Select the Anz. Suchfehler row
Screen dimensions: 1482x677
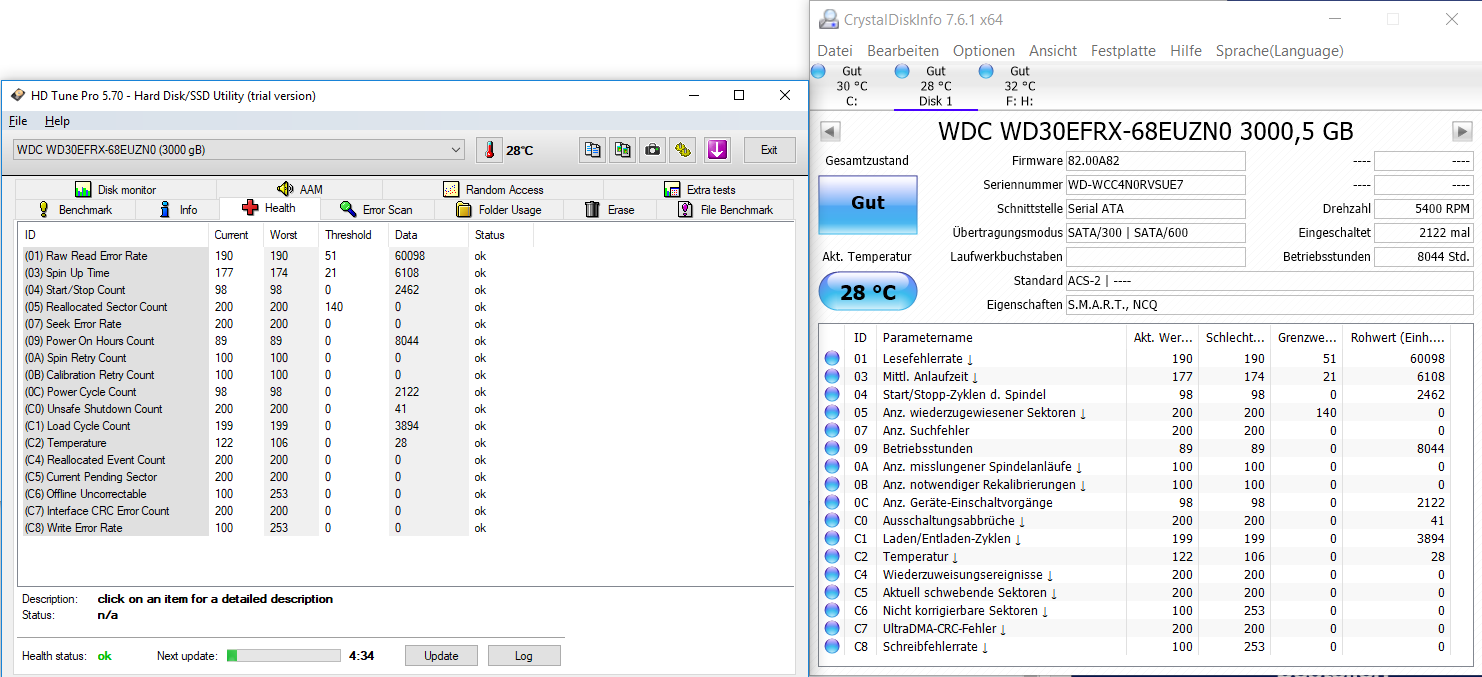coord(1136,430)
